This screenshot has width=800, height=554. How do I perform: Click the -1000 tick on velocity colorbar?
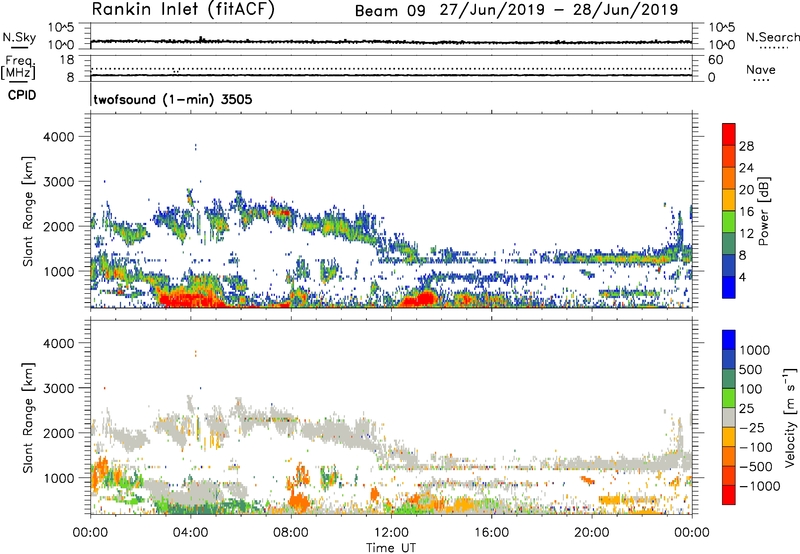click(x=759, y=486)
